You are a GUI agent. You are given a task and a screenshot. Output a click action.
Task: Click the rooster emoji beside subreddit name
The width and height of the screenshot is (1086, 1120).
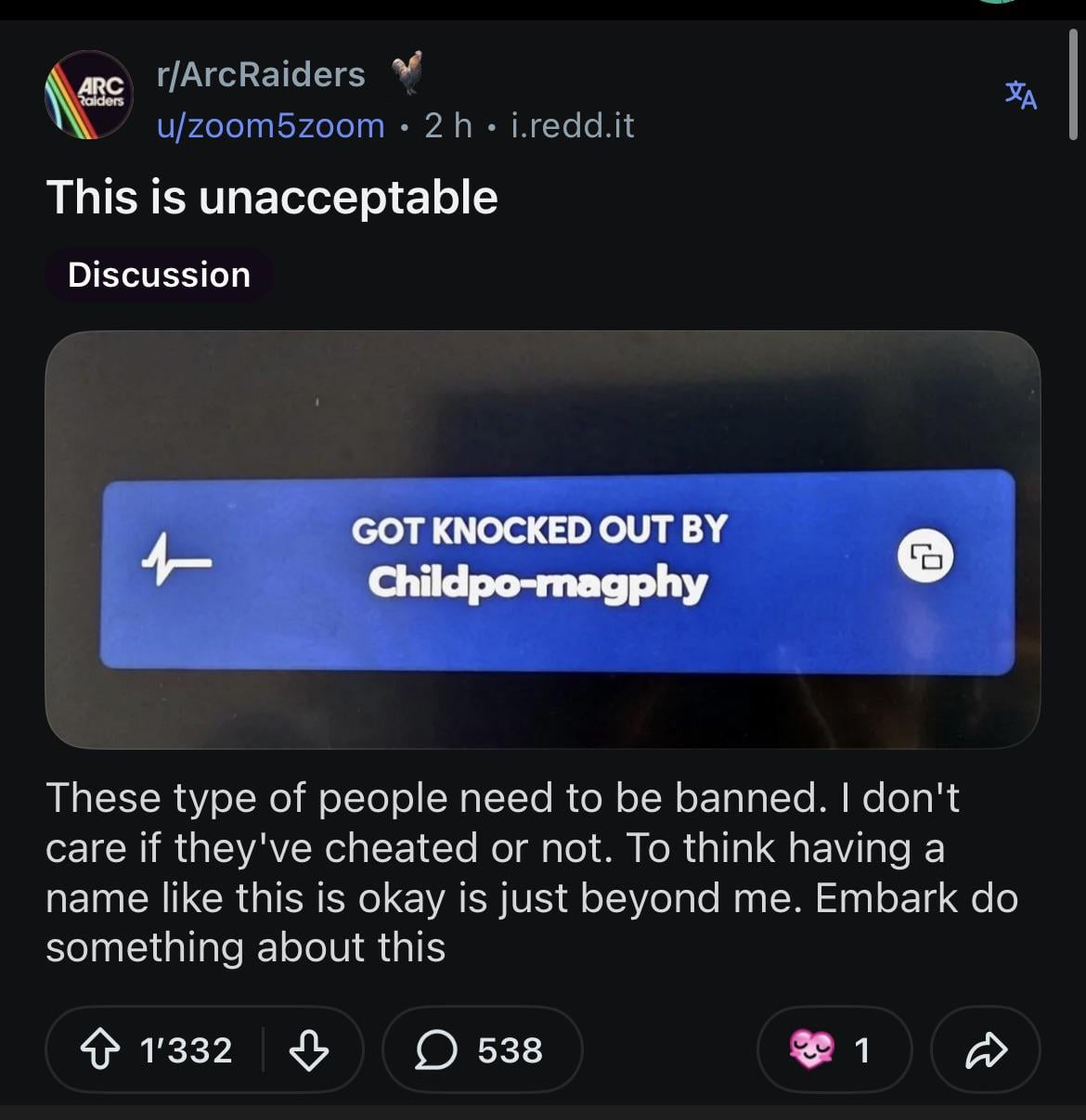[x=407, y=73]
